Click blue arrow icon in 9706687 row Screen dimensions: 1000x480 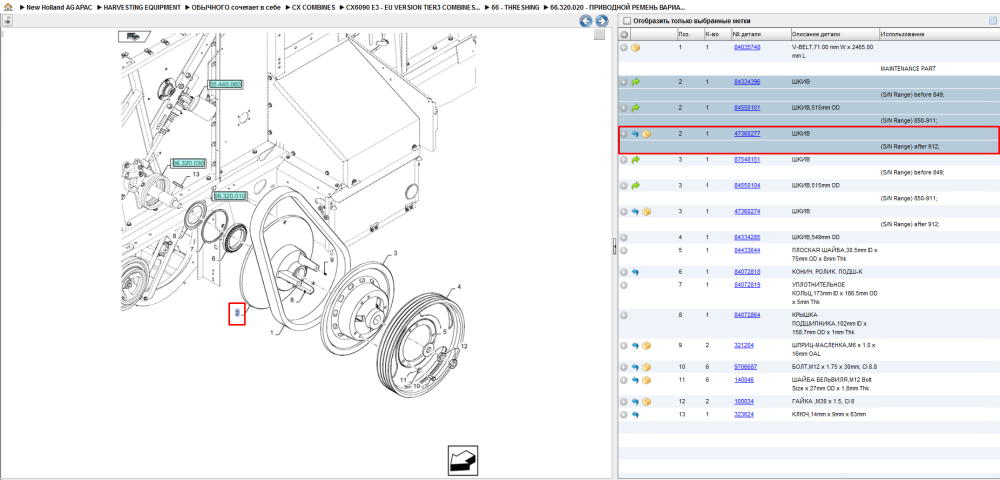[x=635, y=367]
